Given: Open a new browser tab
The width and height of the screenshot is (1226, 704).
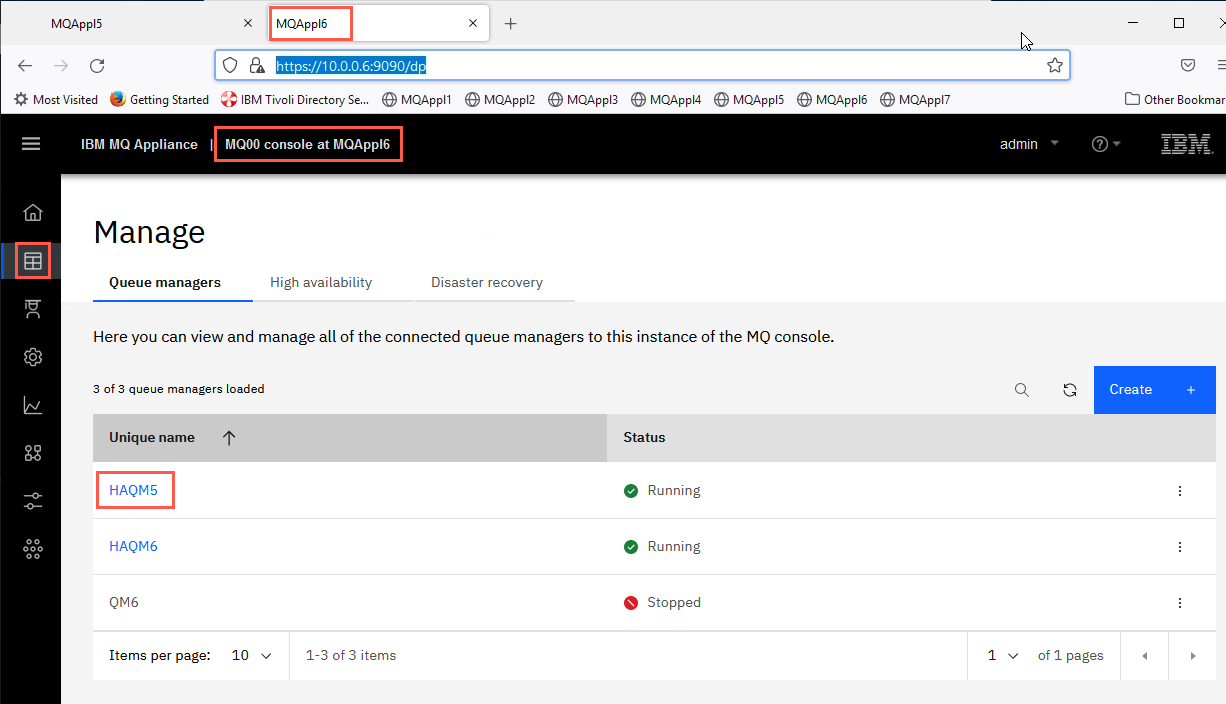Looking at the screenshot, I should 510,23.
